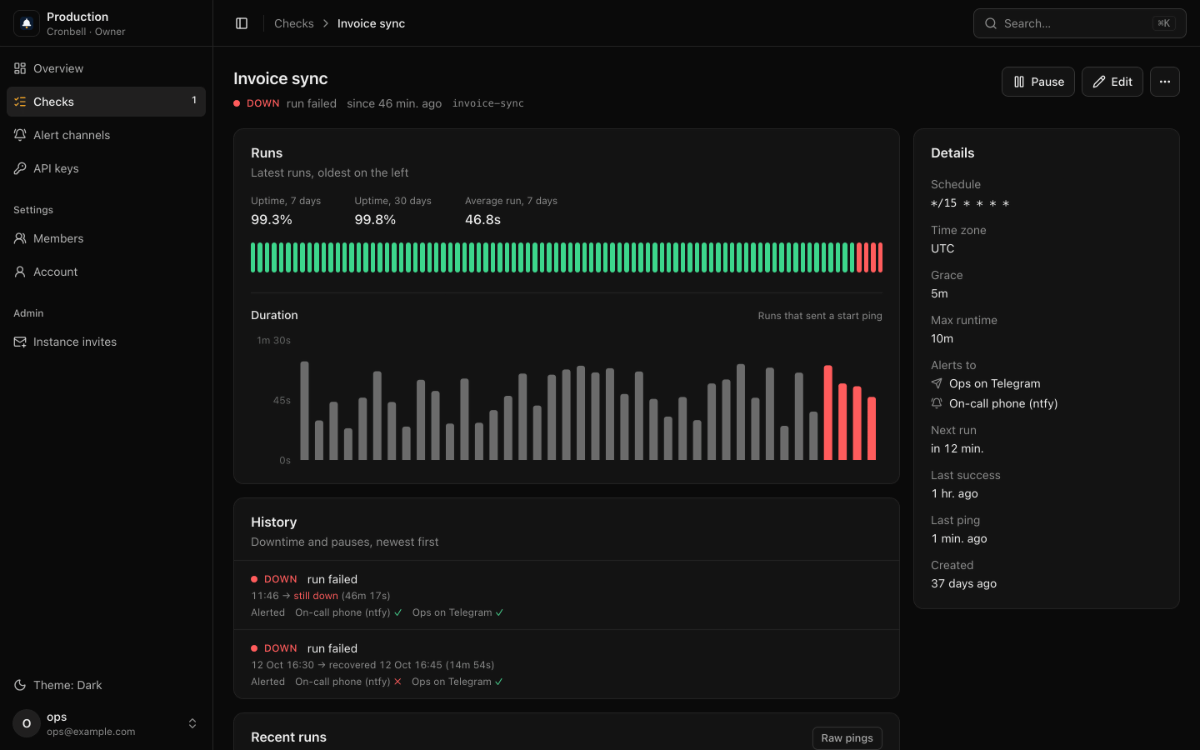Go to Alert channels
The height and width of the screenshot is (750, 1200).
[106, 135]
